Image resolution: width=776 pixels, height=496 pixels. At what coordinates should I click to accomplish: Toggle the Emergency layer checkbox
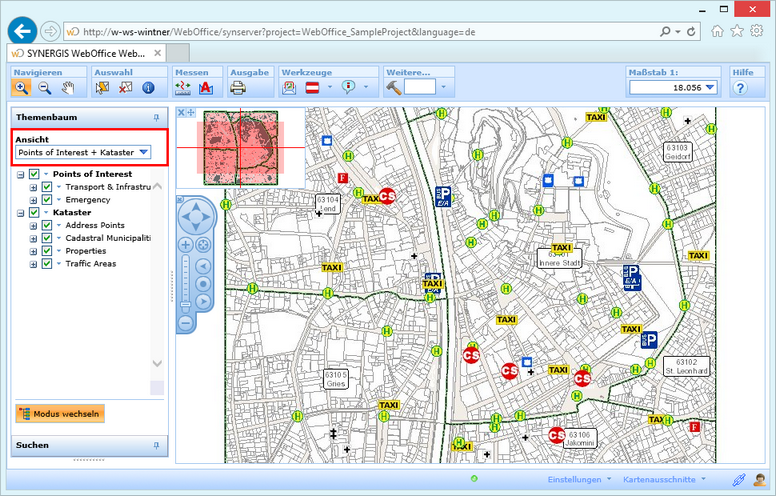click(x=46, y=200)
